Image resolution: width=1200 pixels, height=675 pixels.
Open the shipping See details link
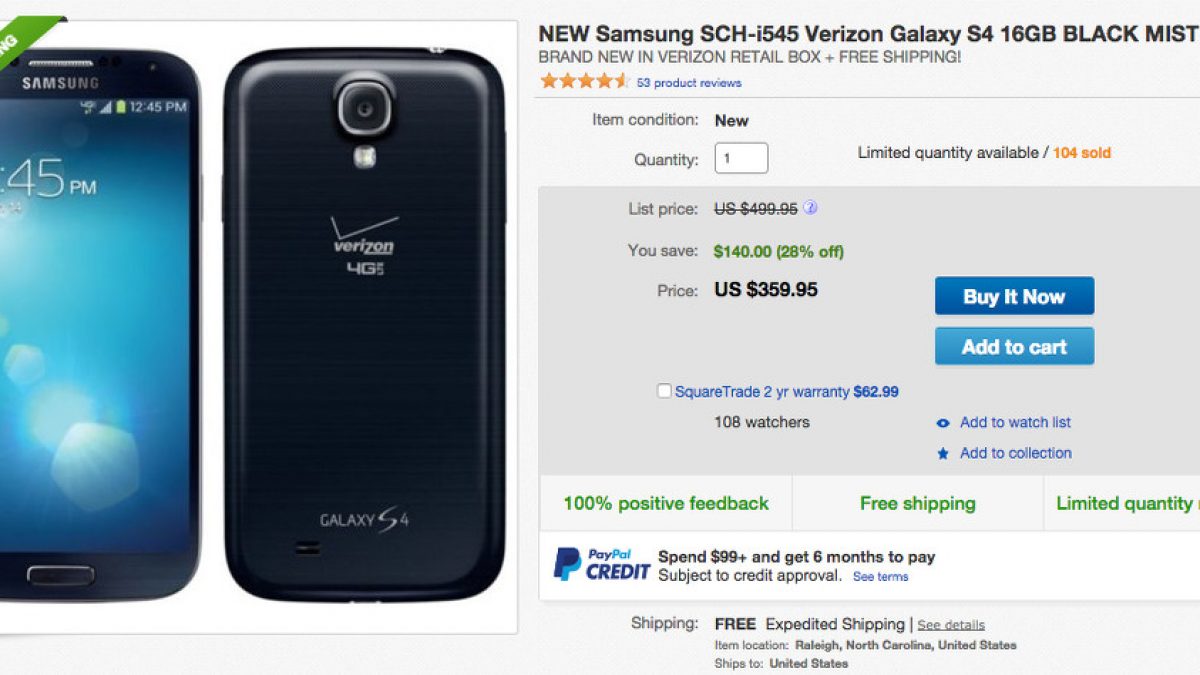click(951, 625)
